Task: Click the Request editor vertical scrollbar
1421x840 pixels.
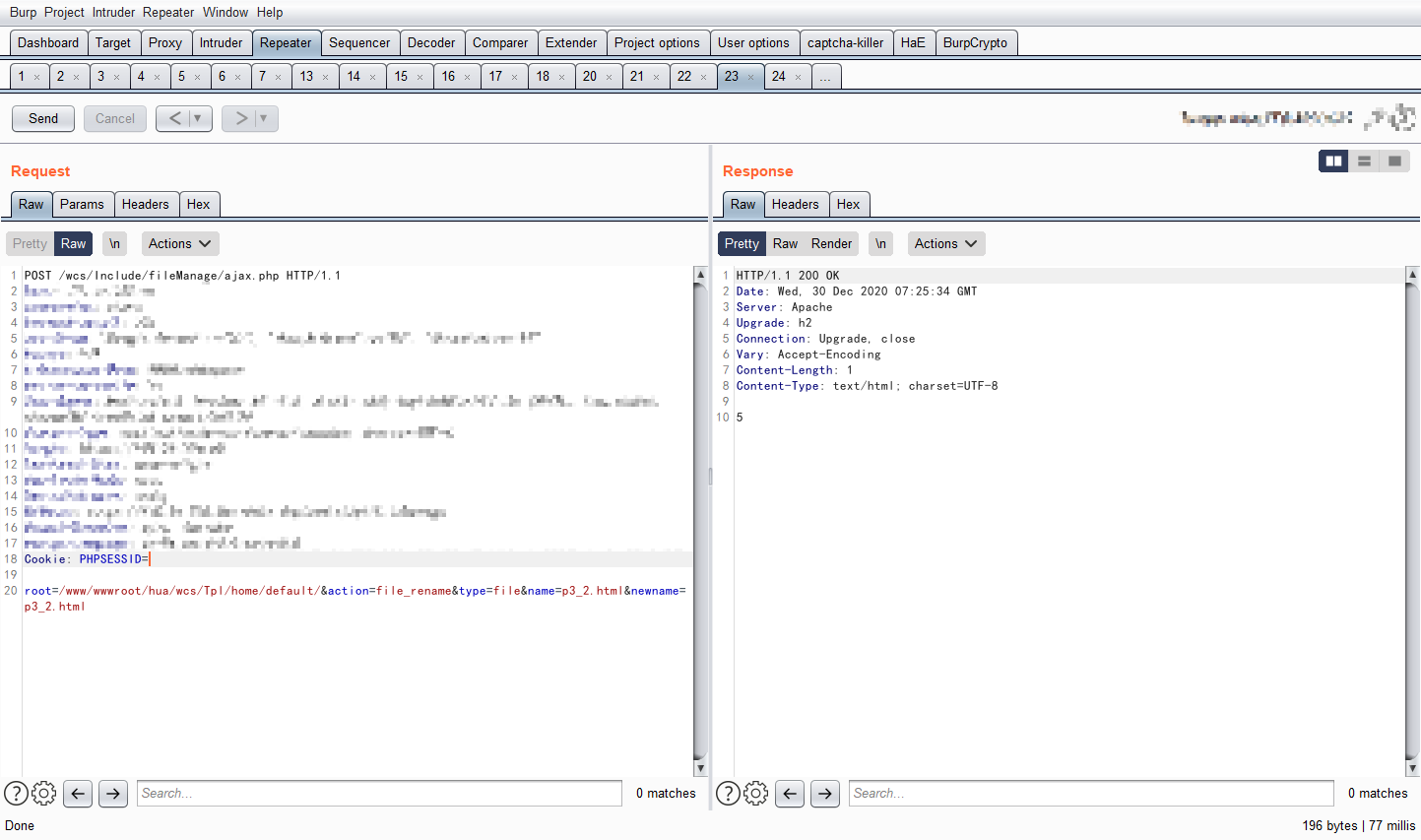Action: click(x=700, y=521)
